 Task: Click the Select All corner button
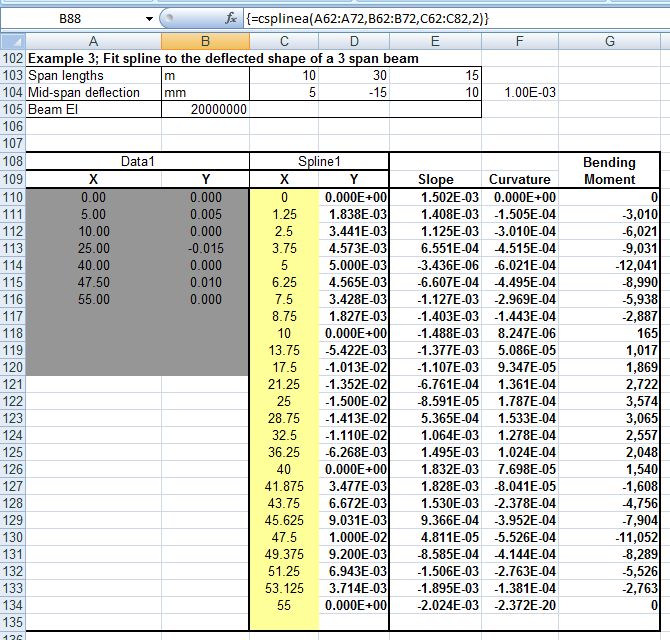click(x=12, y=41)
